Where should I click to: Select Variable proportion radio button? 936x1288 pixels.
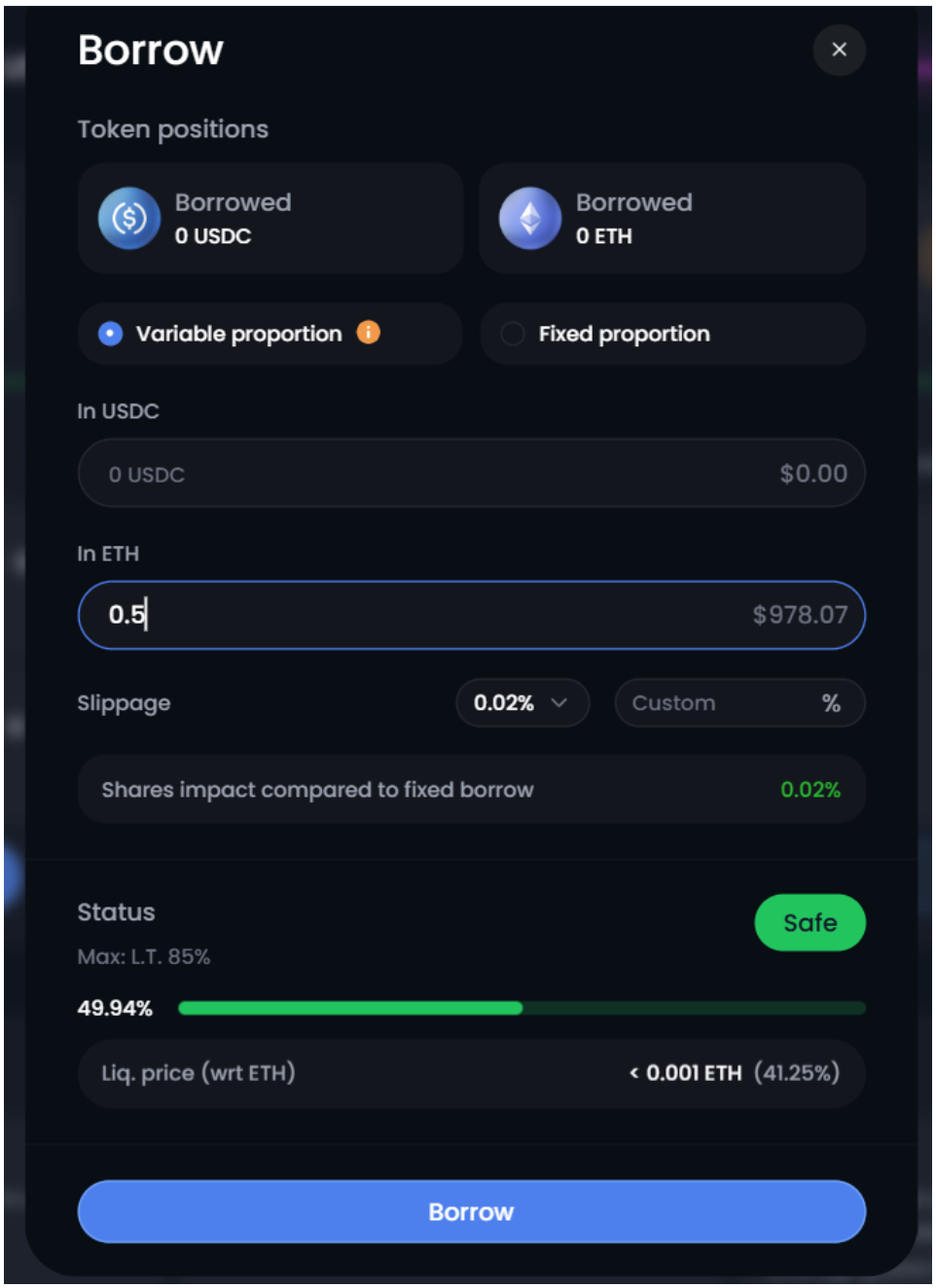coord(111,334)
